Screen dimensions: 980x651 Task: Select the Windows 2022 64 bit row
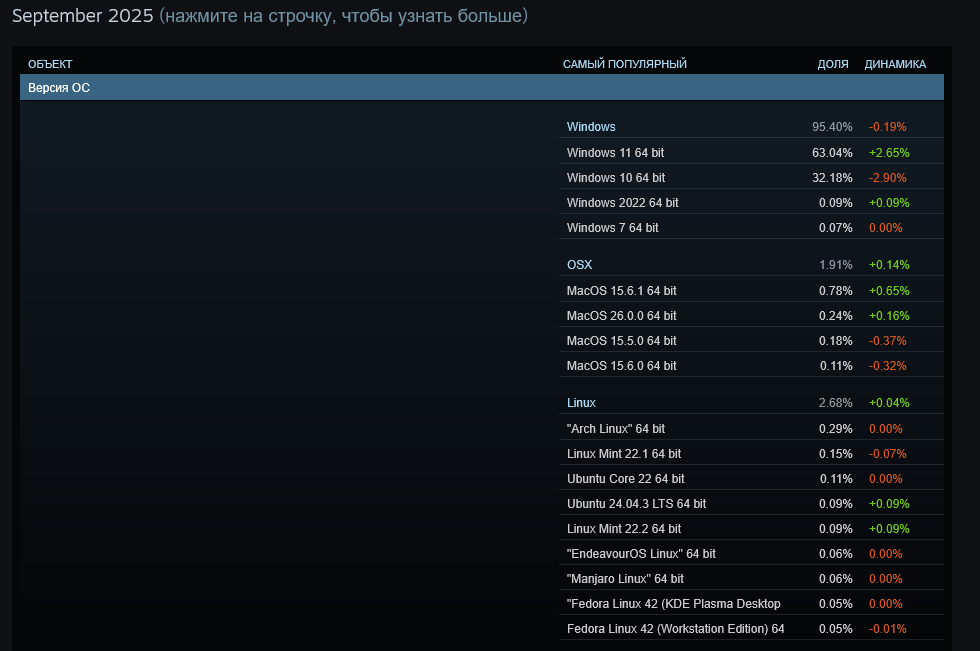click(751, 202)
